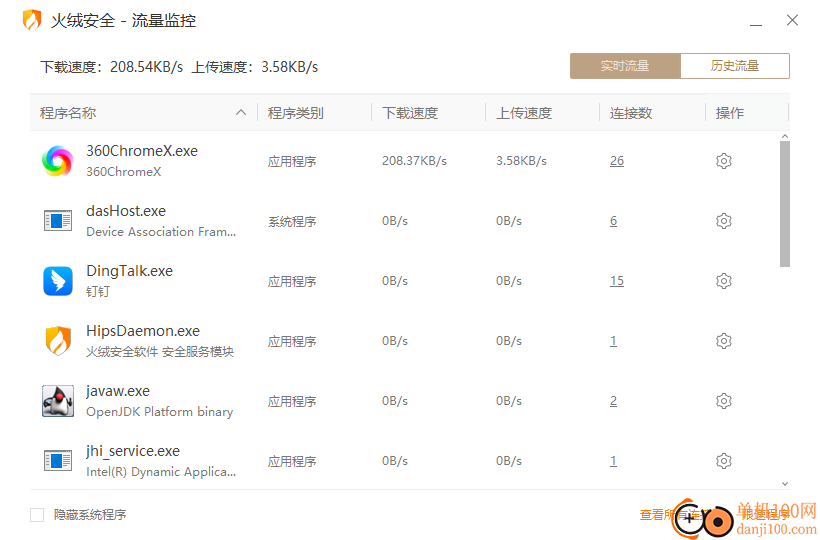This screenshot has height=540, width=820.
Task: Sort by 下载速度 column header
Action: [x=410, y=113]
